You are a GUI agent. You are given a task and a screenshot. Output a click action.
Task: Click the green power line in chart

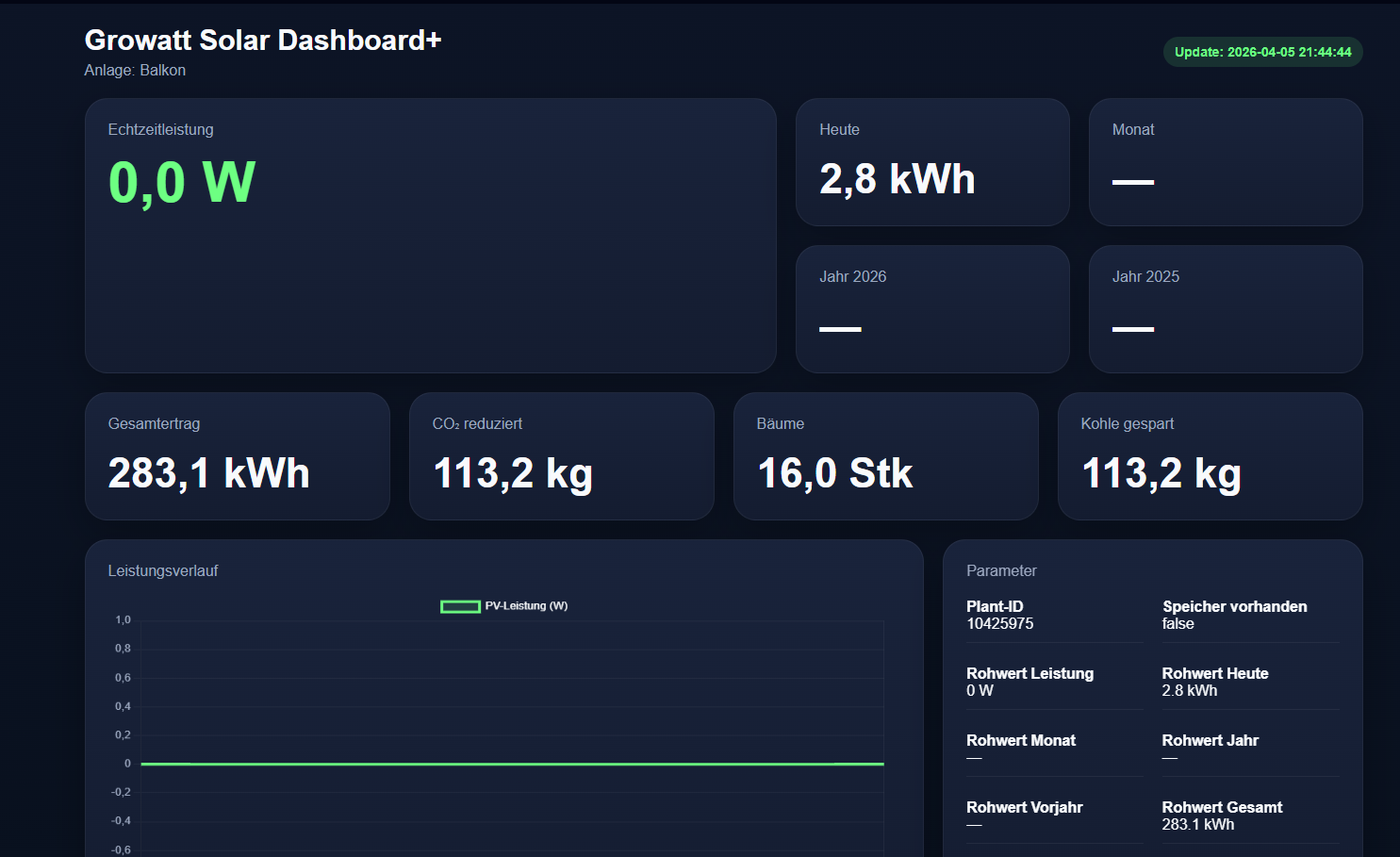[x=512, y=764]
